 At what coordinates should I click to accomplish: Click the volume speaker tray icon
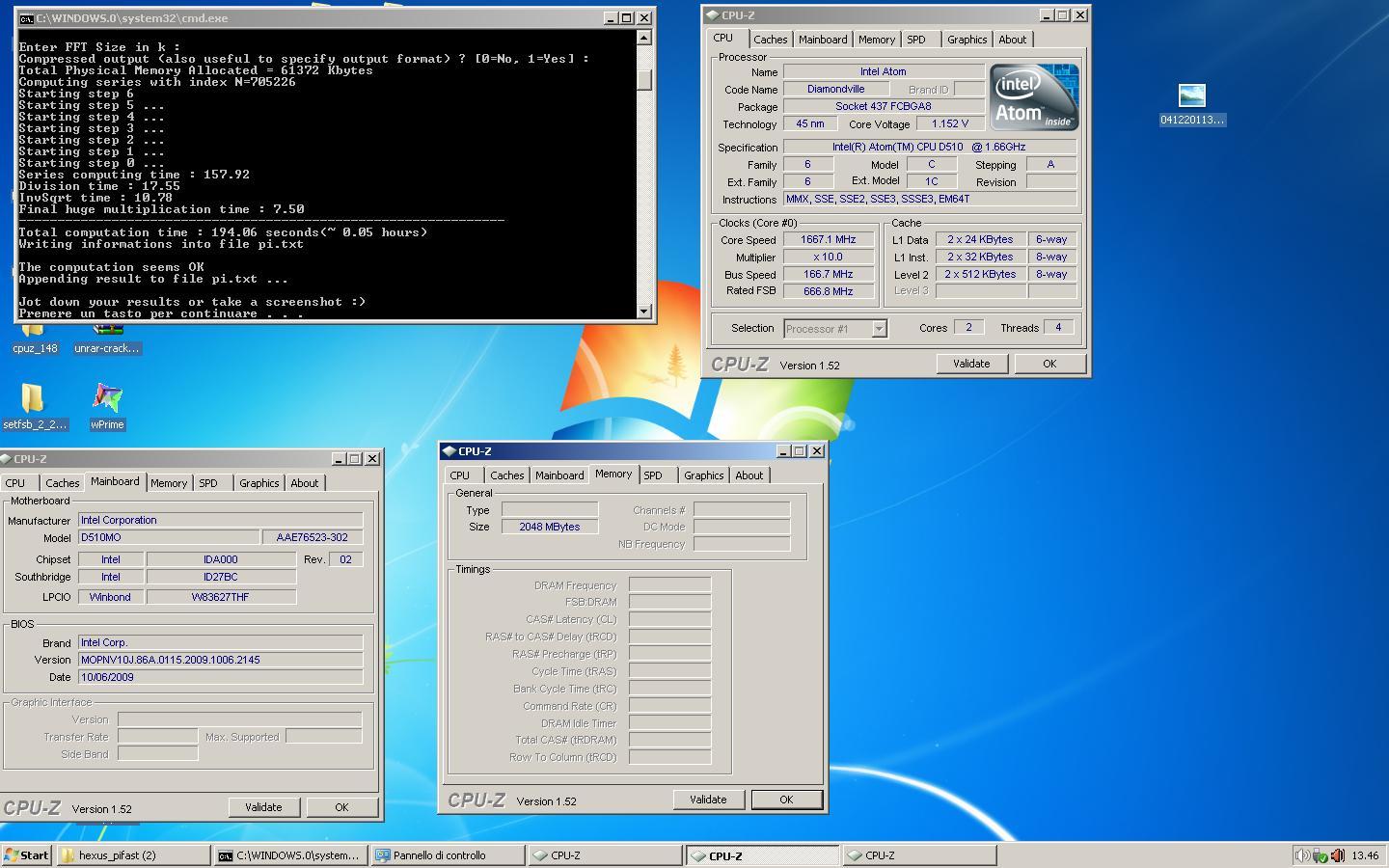click(x=1302, y=854)
